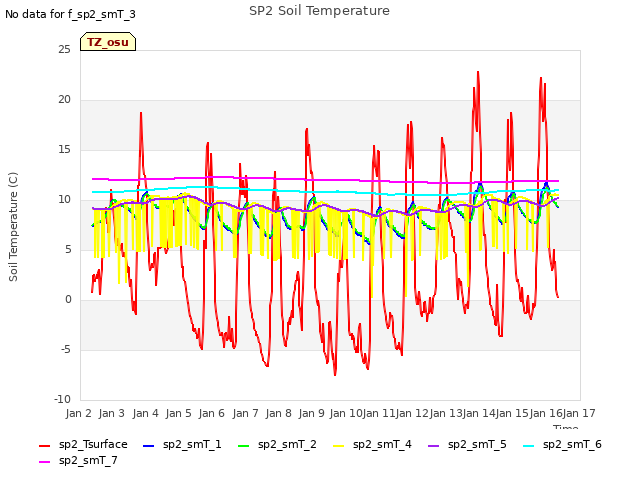Click the 10 y-axis tick label
640x480 pixels.
tap(64, 200)
